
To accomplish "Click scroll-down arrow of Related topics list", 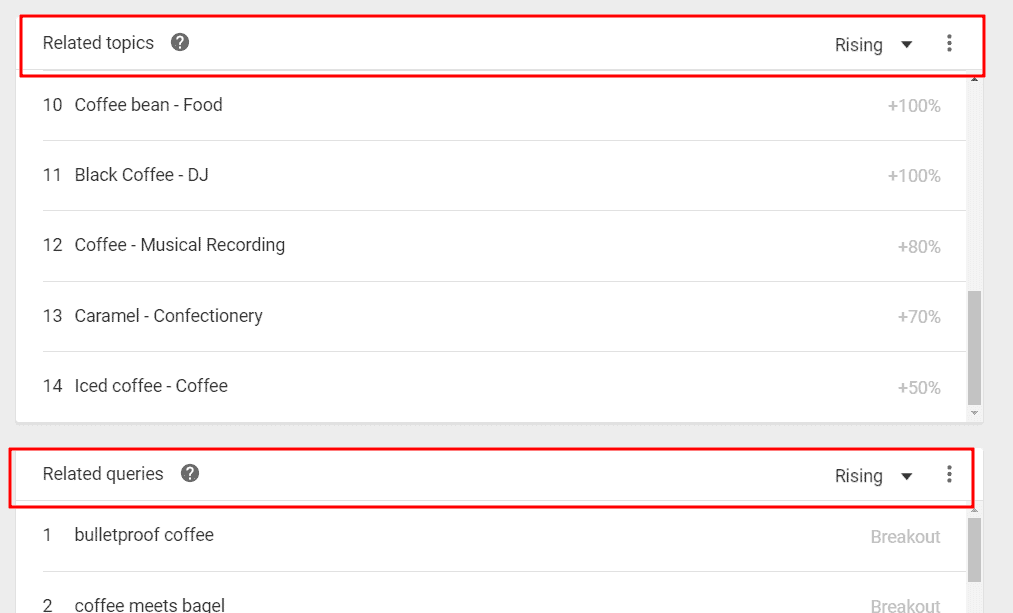I will click(974, 413).
